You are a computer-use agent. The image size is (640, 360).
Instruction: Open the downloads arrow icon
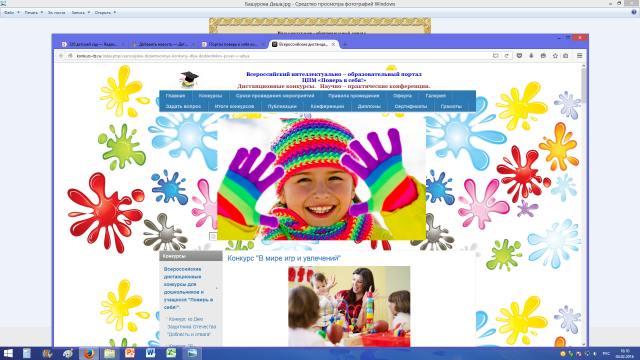[x=531, y=56]
